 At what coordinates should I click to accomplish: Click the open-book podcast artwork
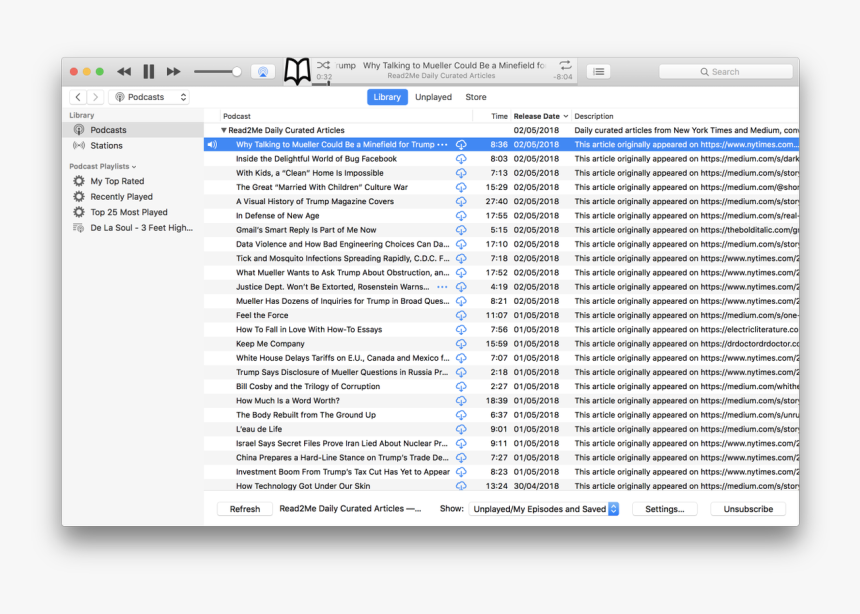pos(297,71)
